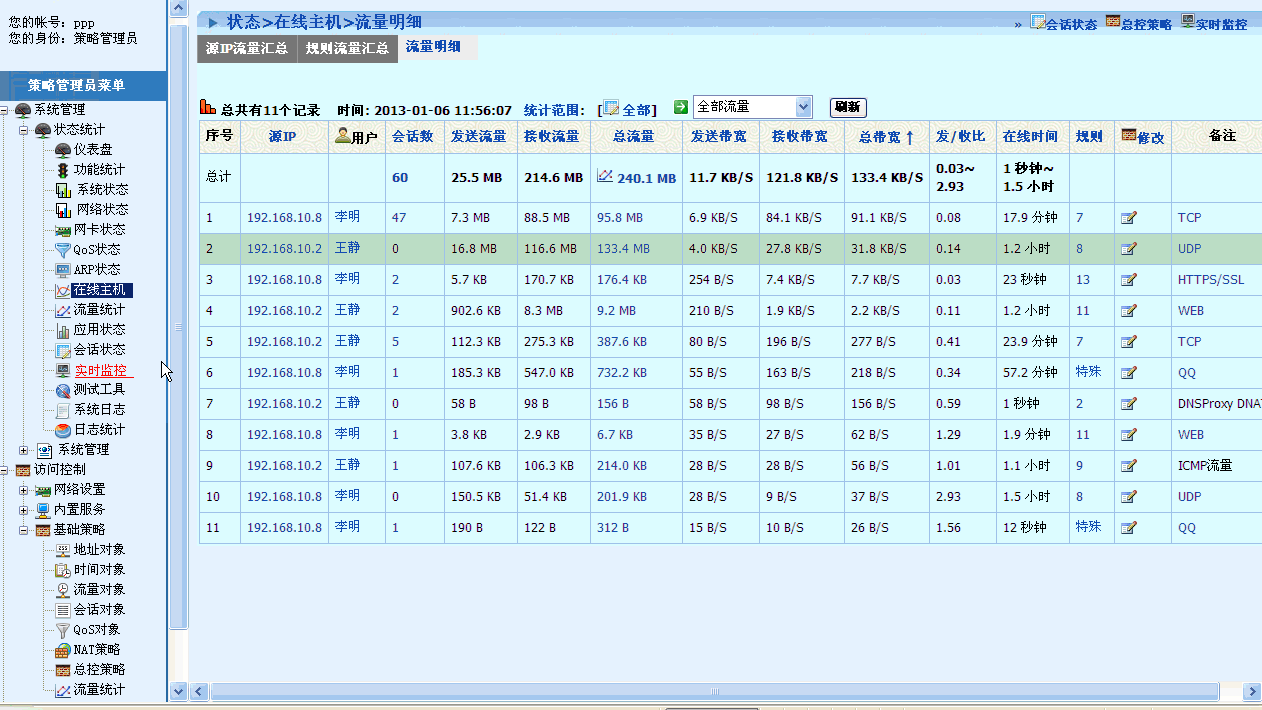
Task: Open the edit icon for the DNSProxy row
Action: (1129, 404)
